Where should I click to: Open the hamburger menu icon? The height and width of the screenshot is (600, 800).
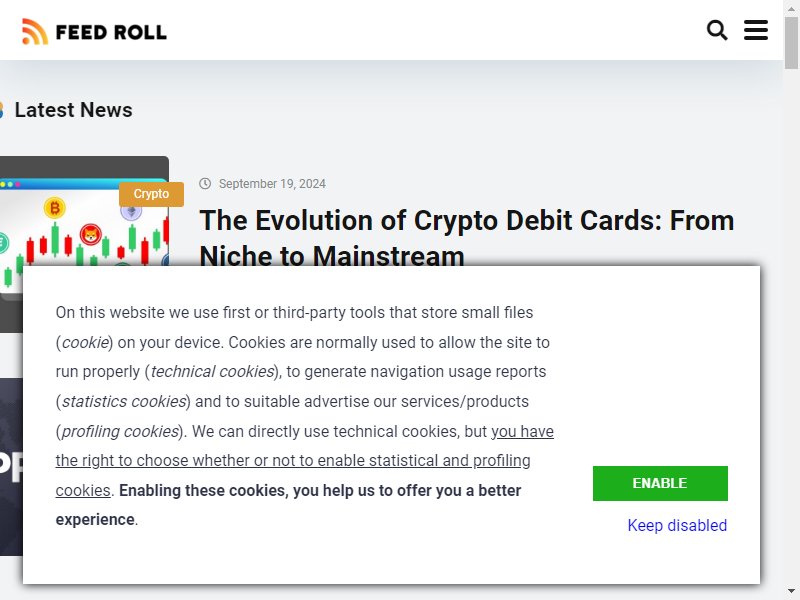point(756,30)
